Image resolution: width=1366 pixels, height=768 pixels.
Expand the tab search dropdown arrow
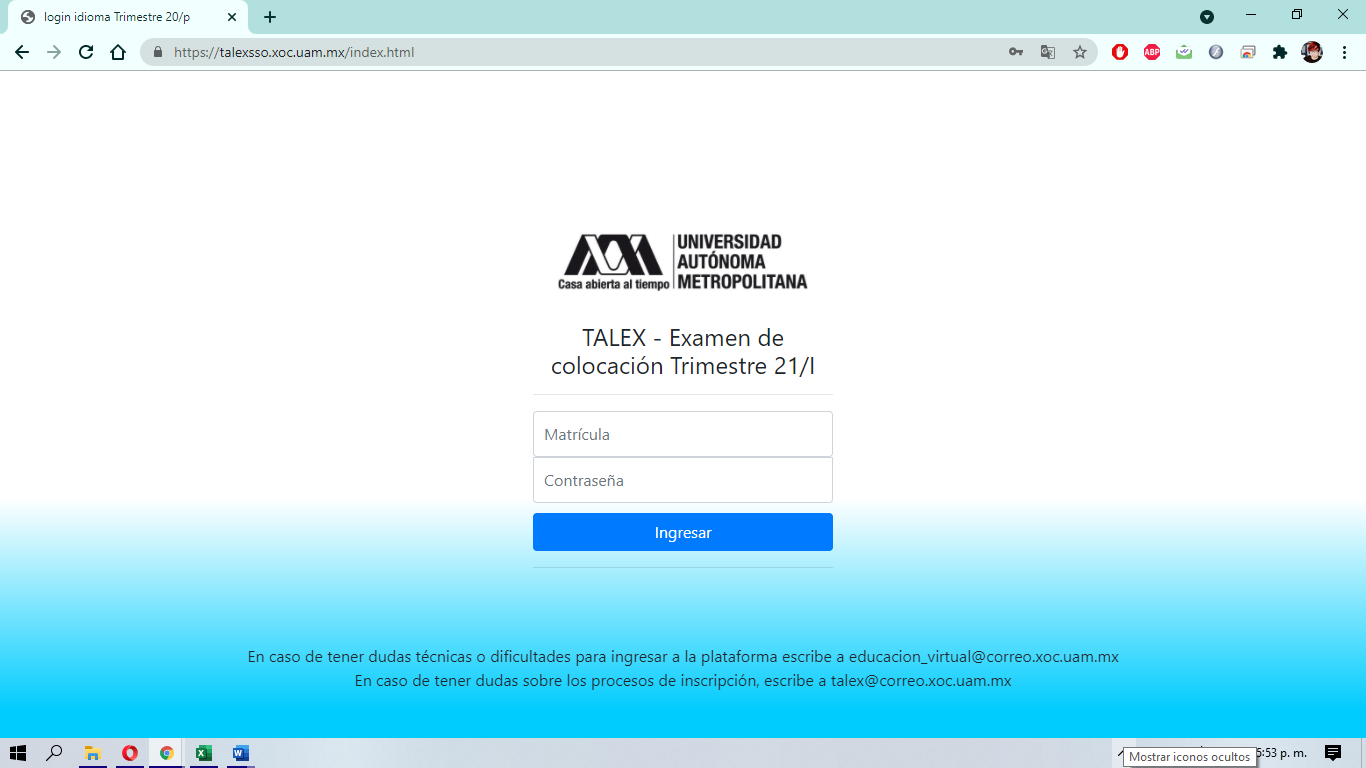[1207, 17]
